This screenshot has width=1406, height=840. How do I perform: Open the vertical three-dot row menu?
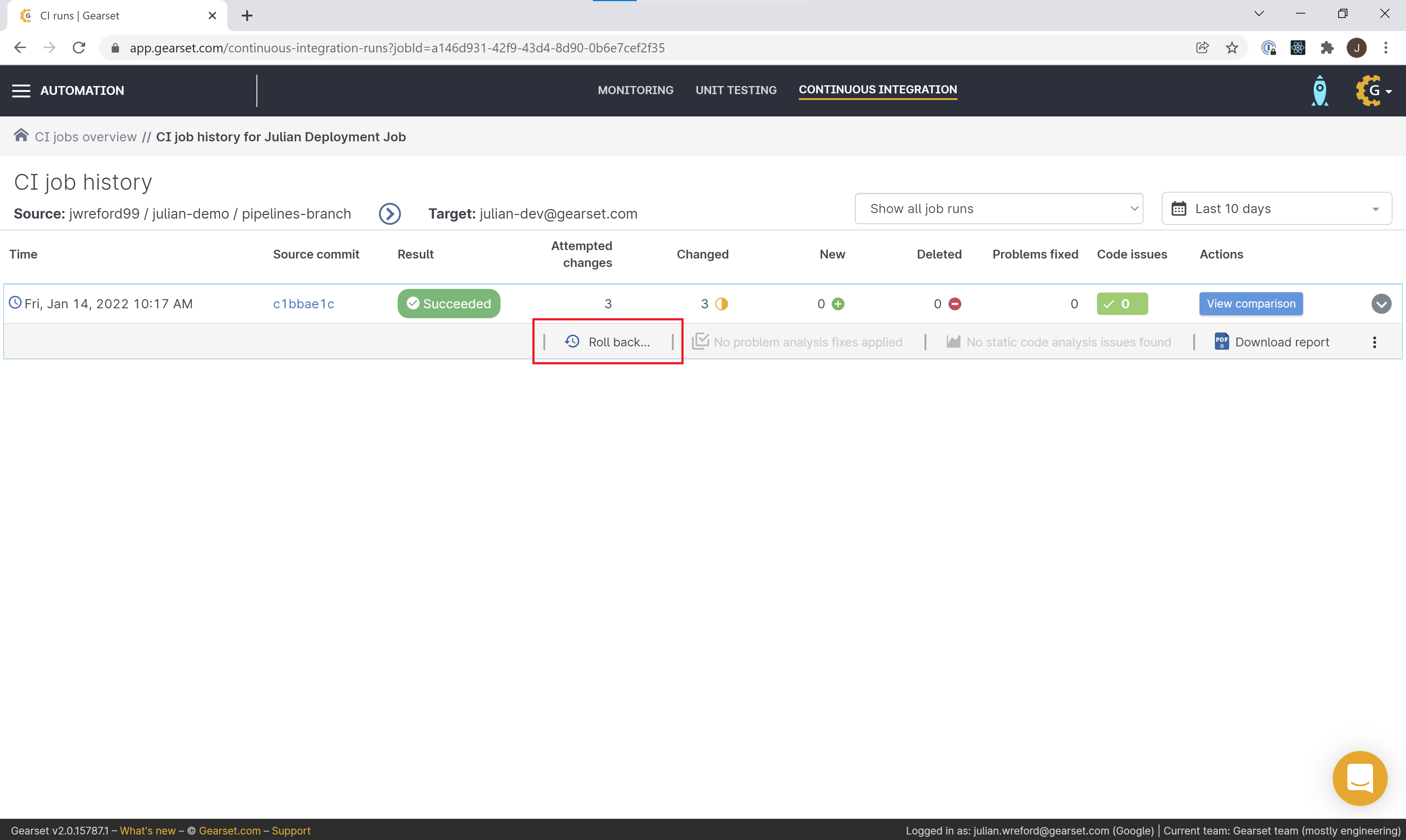[x=1374, y=342]
